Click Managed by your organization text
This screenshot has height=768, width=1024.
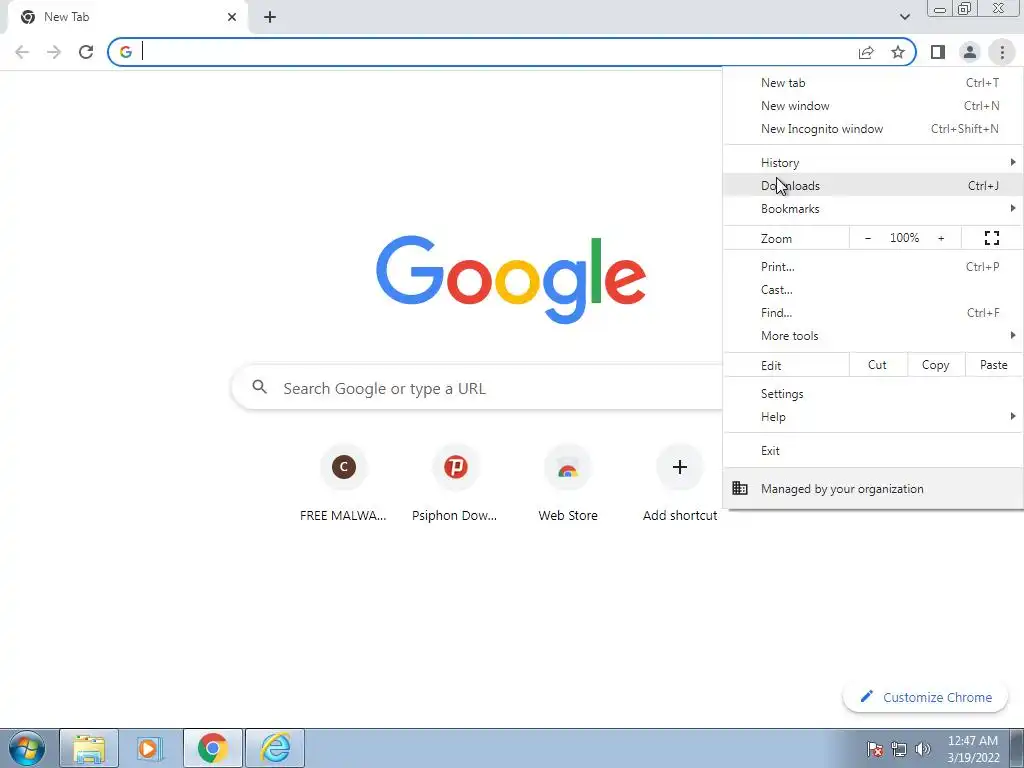(x=842, y=488)
